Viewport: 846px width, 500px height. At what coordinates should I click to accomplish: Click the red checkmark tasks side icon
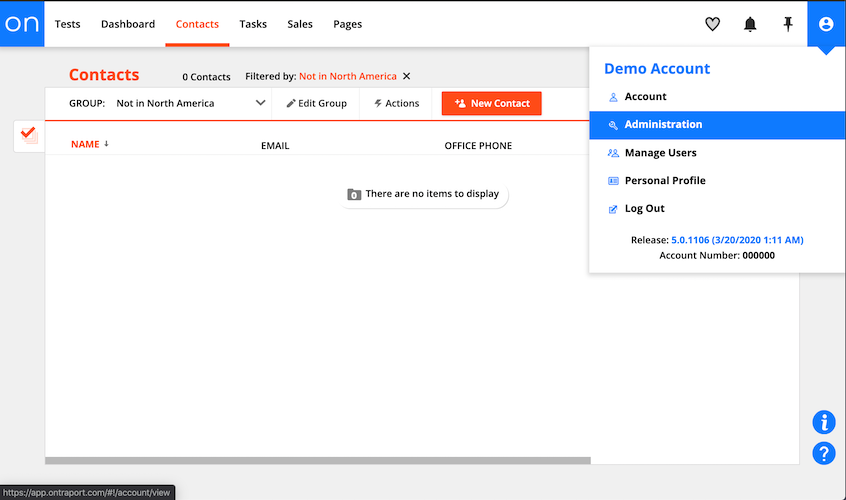(28, 135)
